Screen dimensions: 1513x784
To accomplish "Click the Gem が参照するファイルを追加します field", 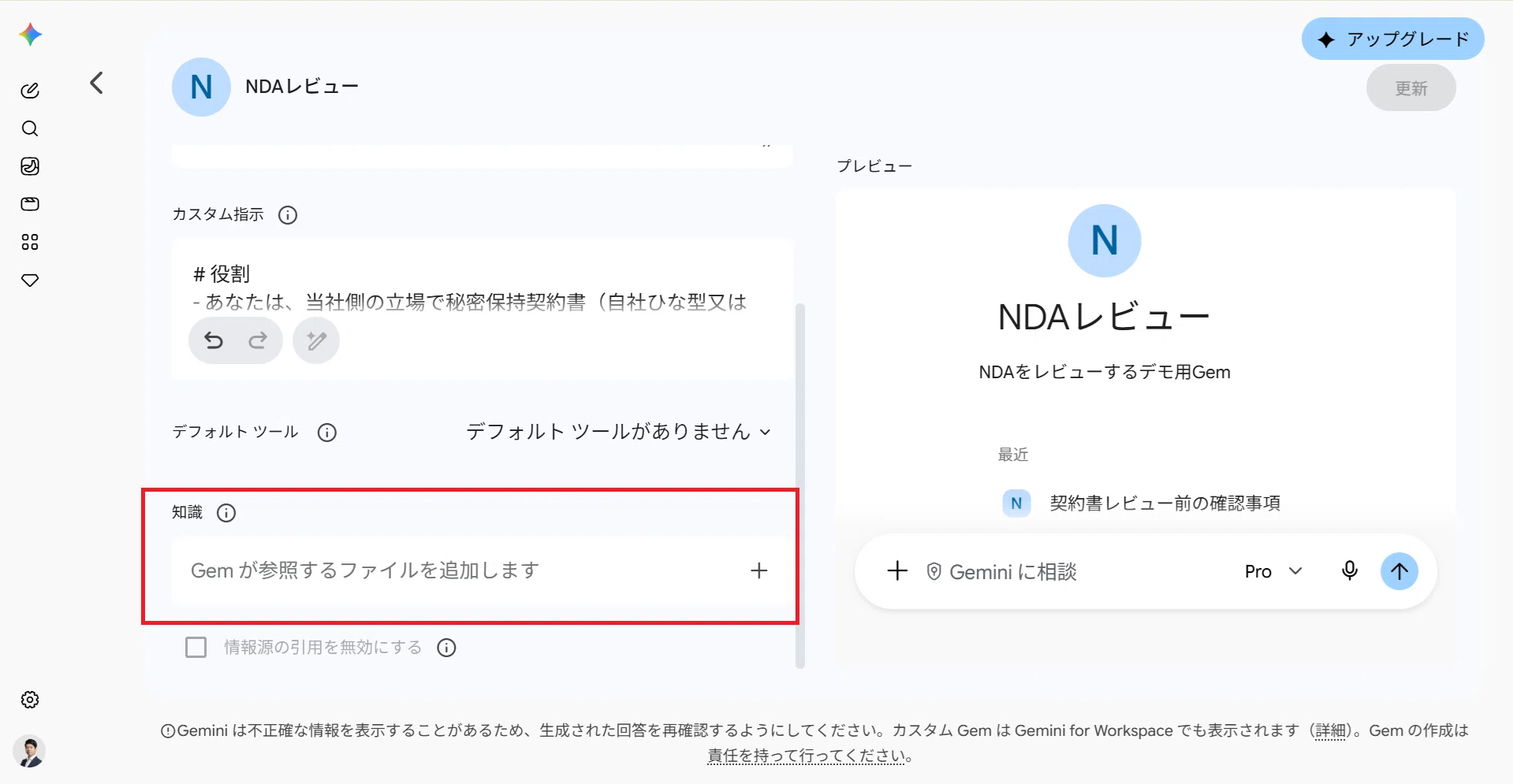I will pyautogui.click(x=482, y=570).
